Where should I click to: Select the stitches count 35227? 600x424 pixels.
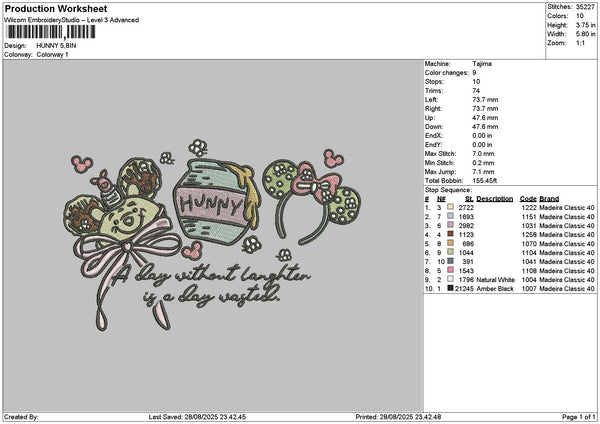pyautogui.click(x=585, y=7)
